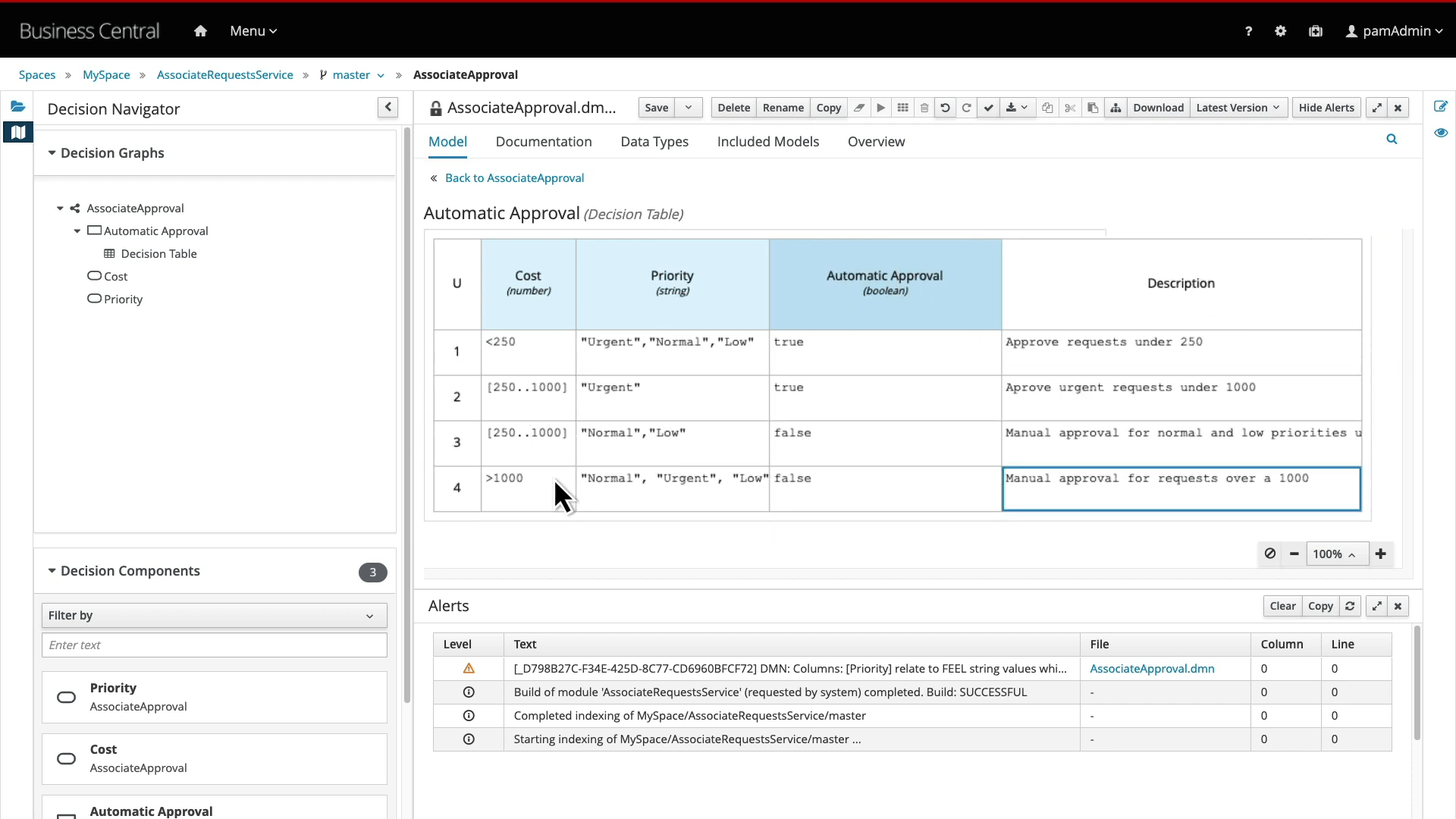Toggle the grid icon in the toolbar
Image resolution: width=1456 pixels, height=819 pixels.
[x=902, y=108]
